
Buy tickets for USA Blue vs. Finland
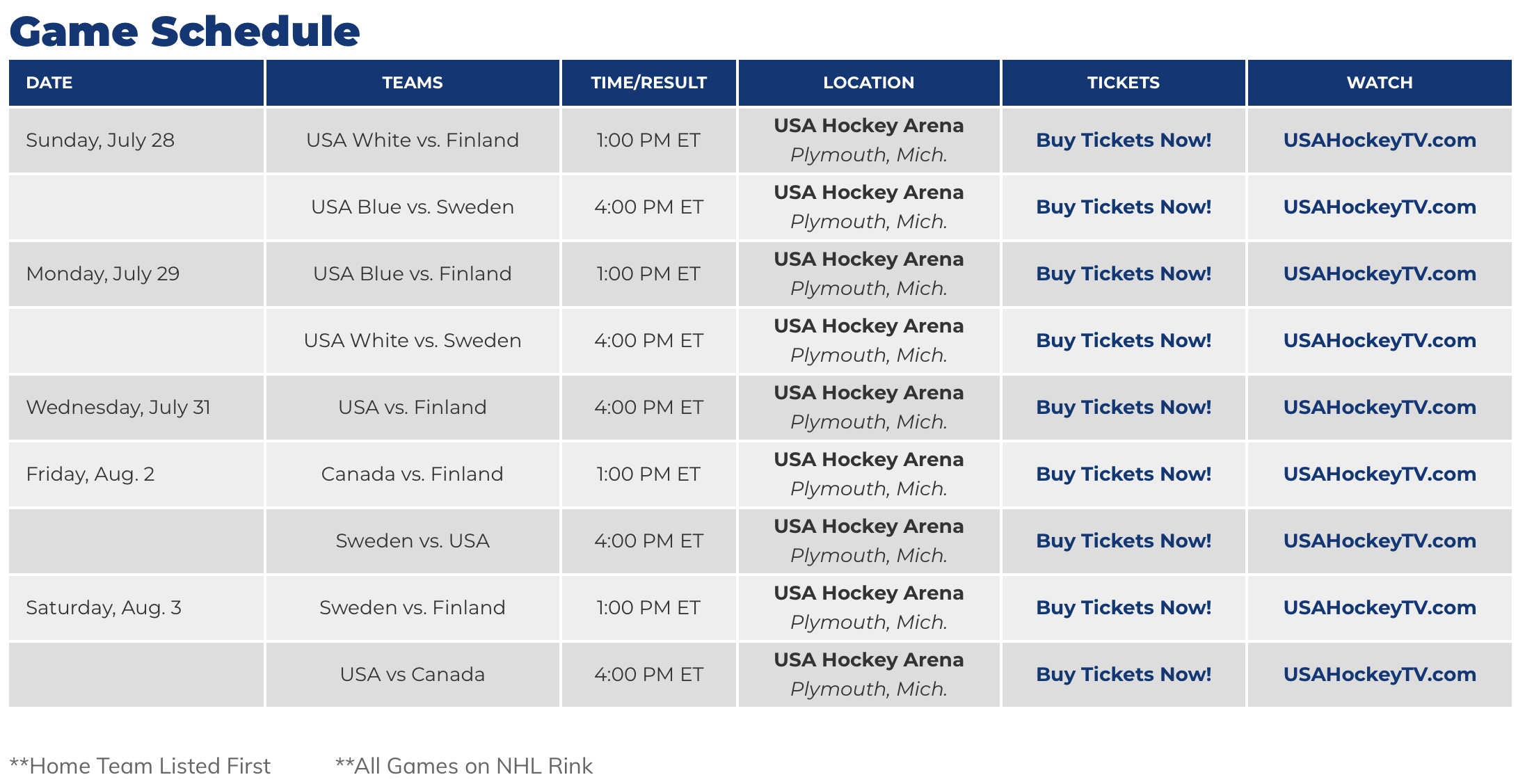(1124, 274)
